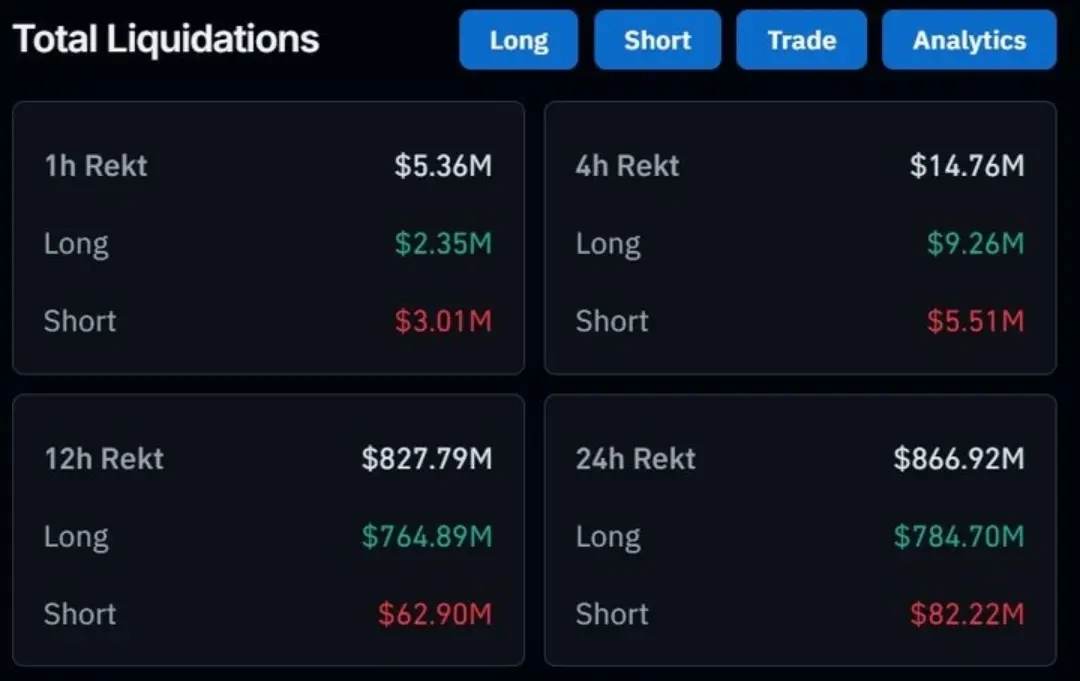
Task: Select the 24h Rekt label
Action: click(x=635, y=459)
